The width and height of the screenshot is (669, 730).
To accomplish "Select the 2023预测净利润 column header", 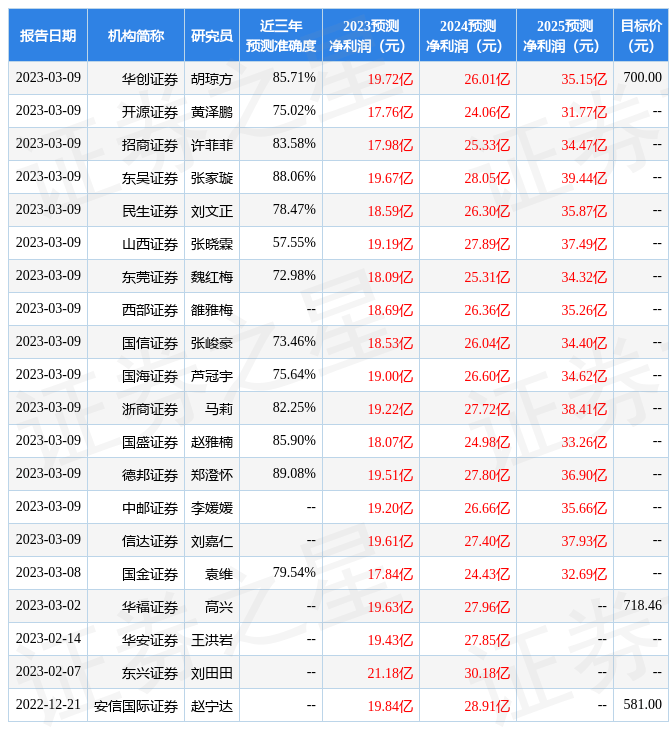I will click(370, 35).
